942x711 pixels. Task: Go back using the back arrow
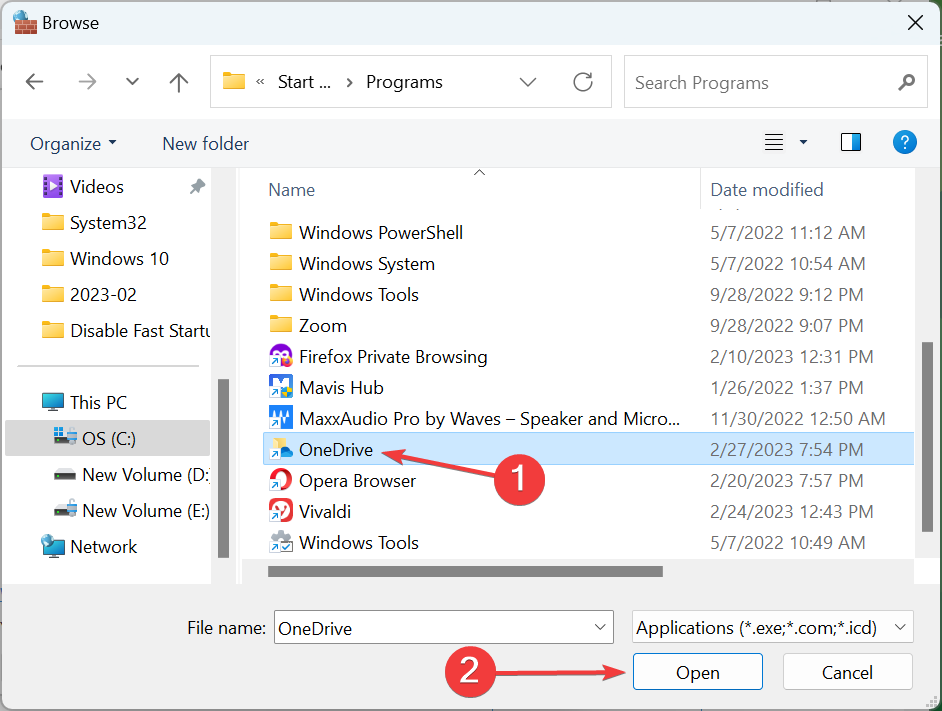pos(34,82)
